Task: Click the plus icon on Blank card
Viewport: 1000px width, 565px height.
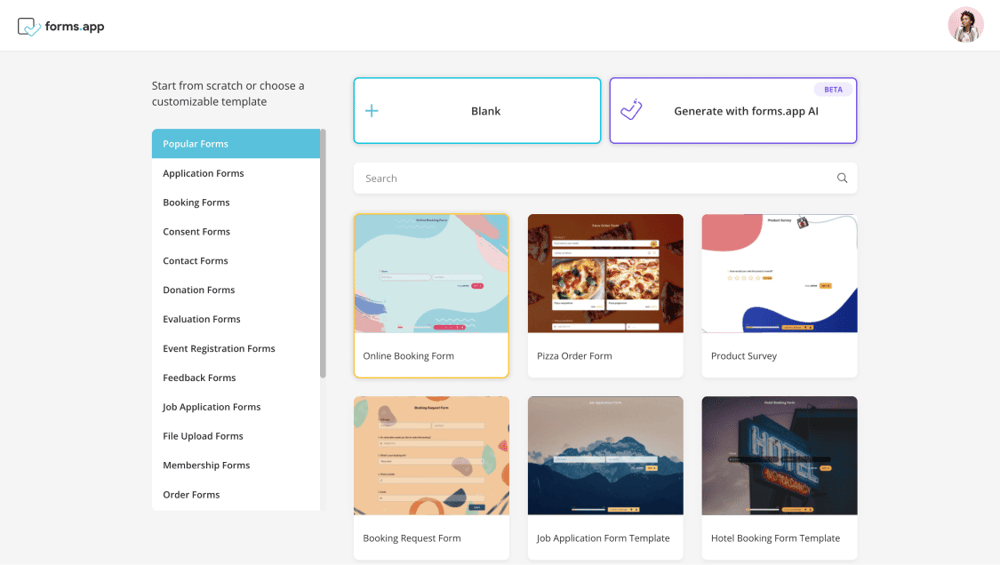Action: click(x=372, y=111)
